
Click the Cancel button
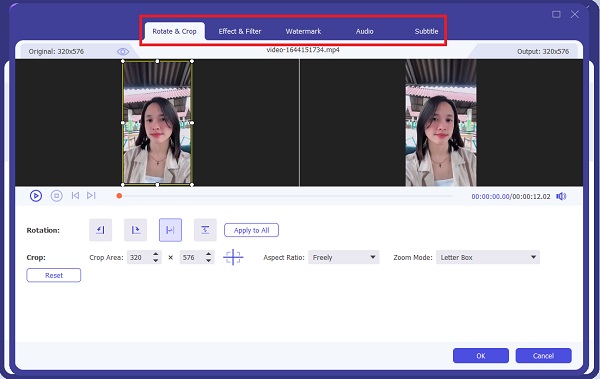pos(544,356)
